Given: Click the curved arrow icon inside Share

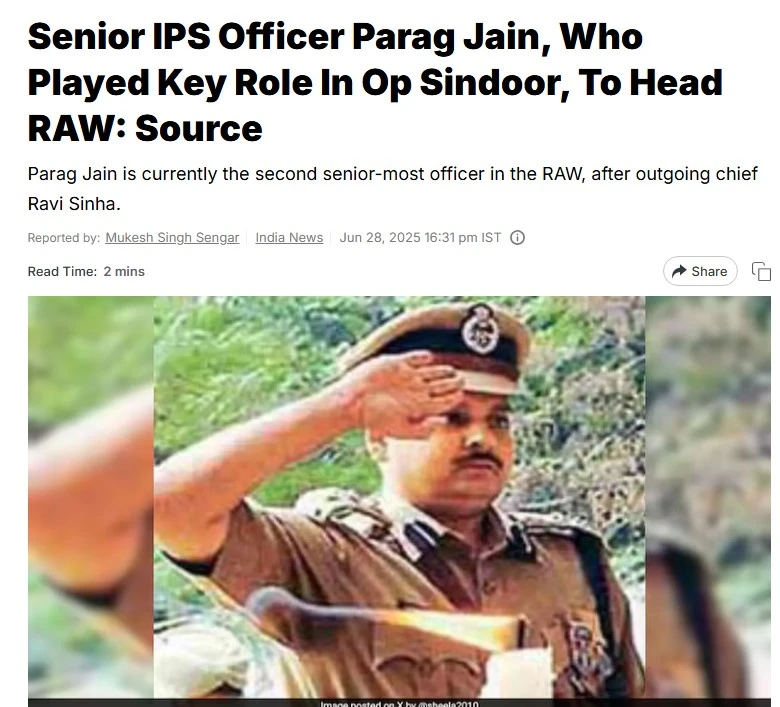Looking at the screenshot, I should point(679,271).
